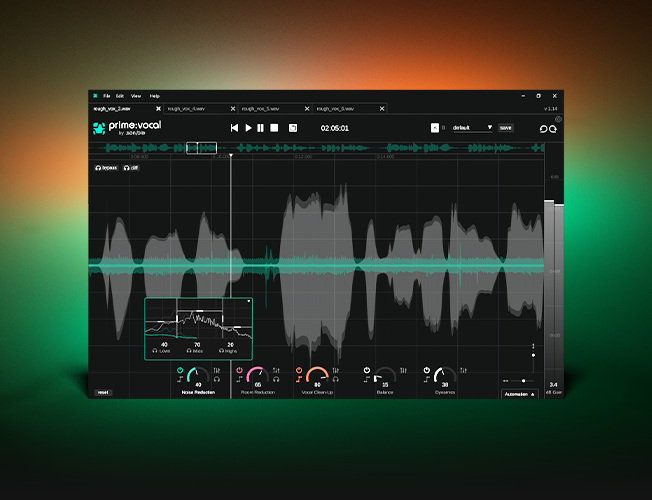
Task: Close the rough_vox_4.wav tab
Action: coord(233,109)
